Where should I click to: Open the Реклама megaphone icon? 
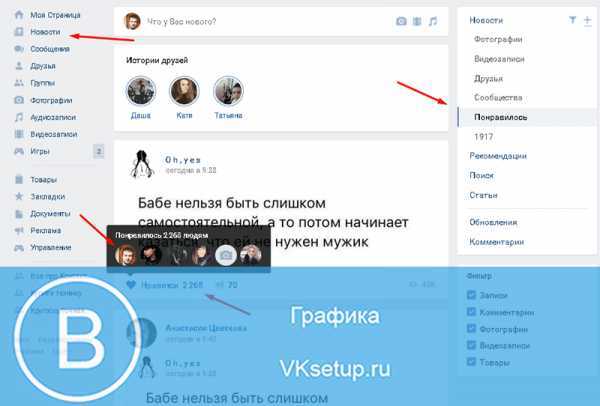point(19,230)
